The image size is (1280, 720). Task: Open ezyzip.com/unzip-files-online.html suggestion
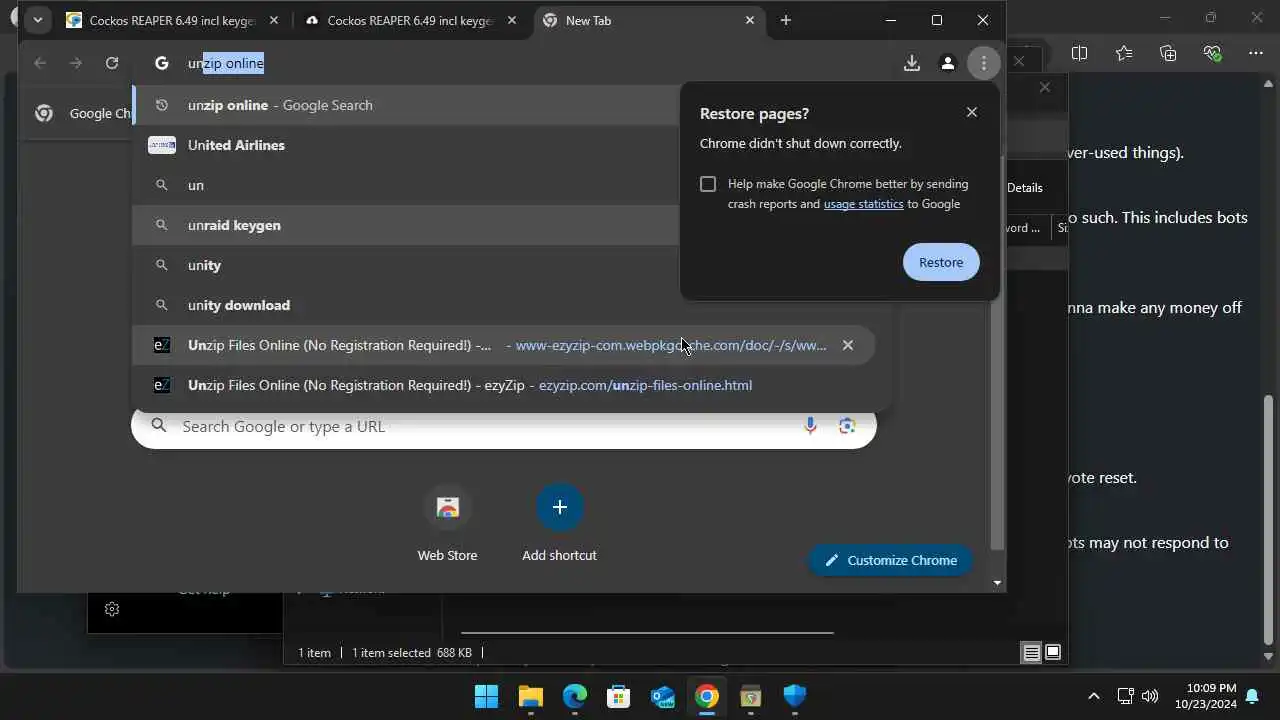[x=504, y=385]
